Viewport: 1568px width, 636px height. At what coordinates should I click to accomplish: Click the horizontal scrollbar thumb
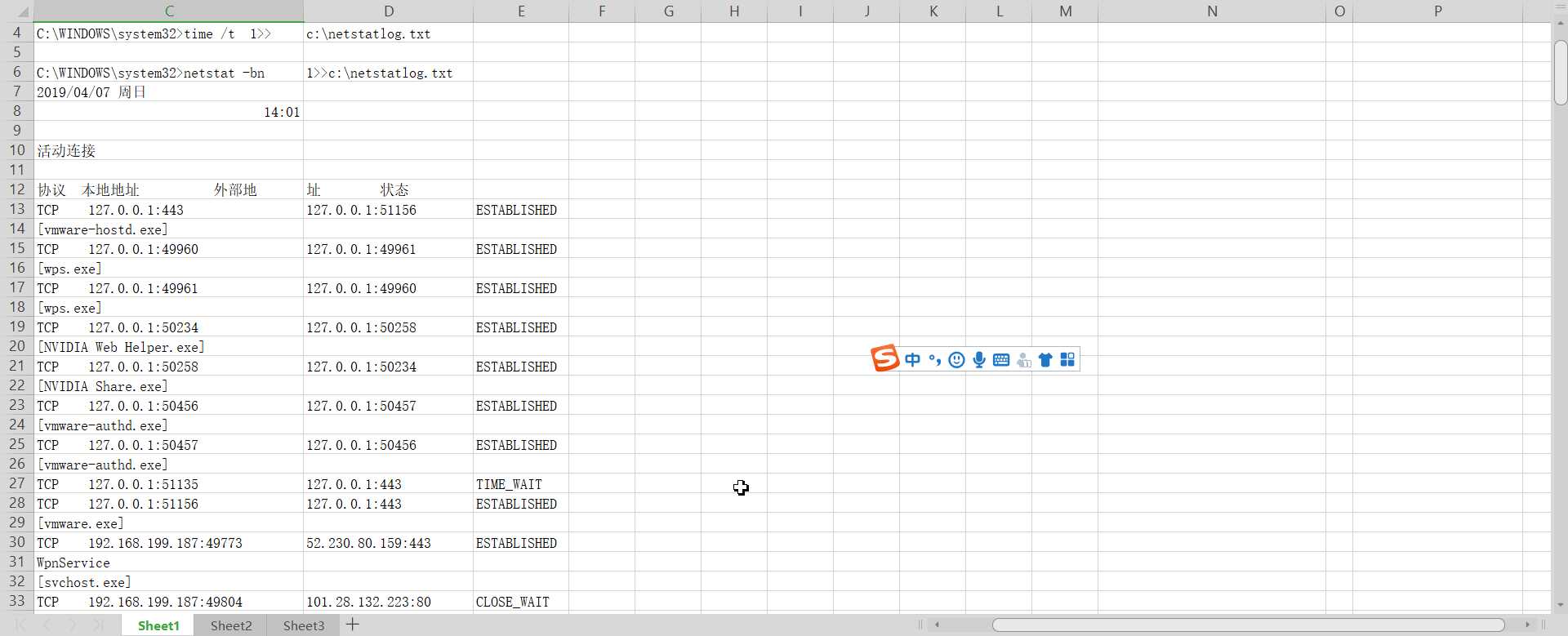[1248, 625]
